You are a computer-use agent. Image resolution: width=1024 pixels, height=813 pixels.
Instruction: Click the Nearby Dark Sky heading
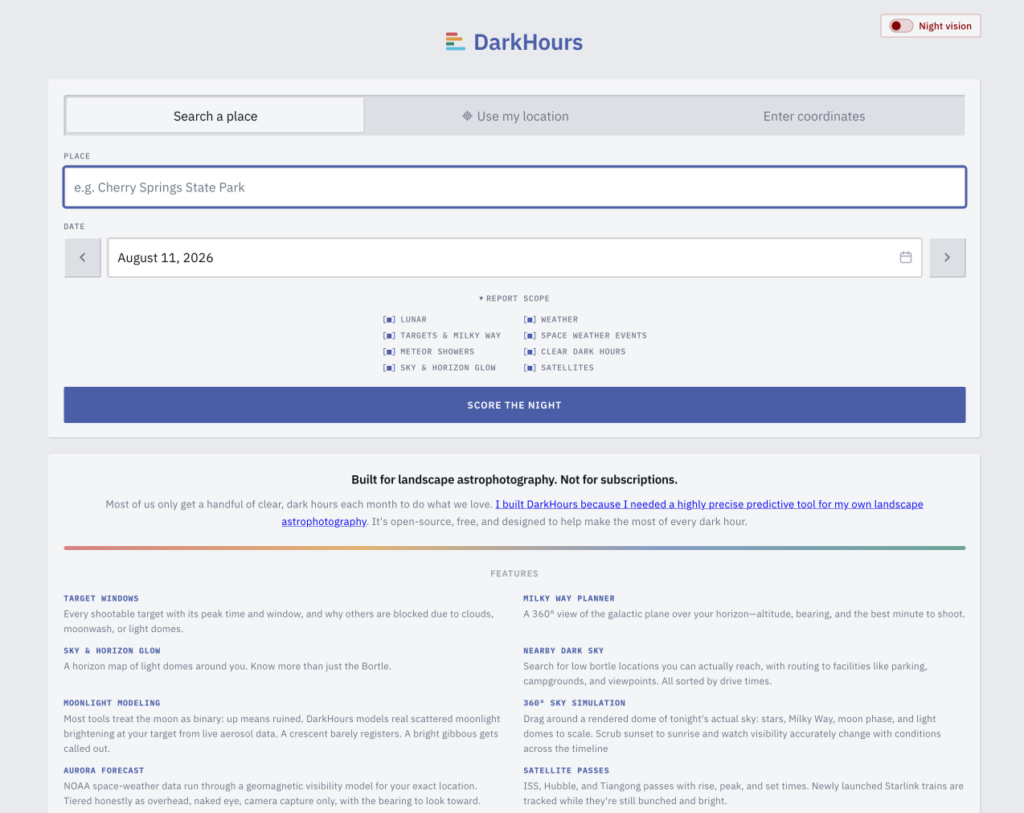coord(564,650)
